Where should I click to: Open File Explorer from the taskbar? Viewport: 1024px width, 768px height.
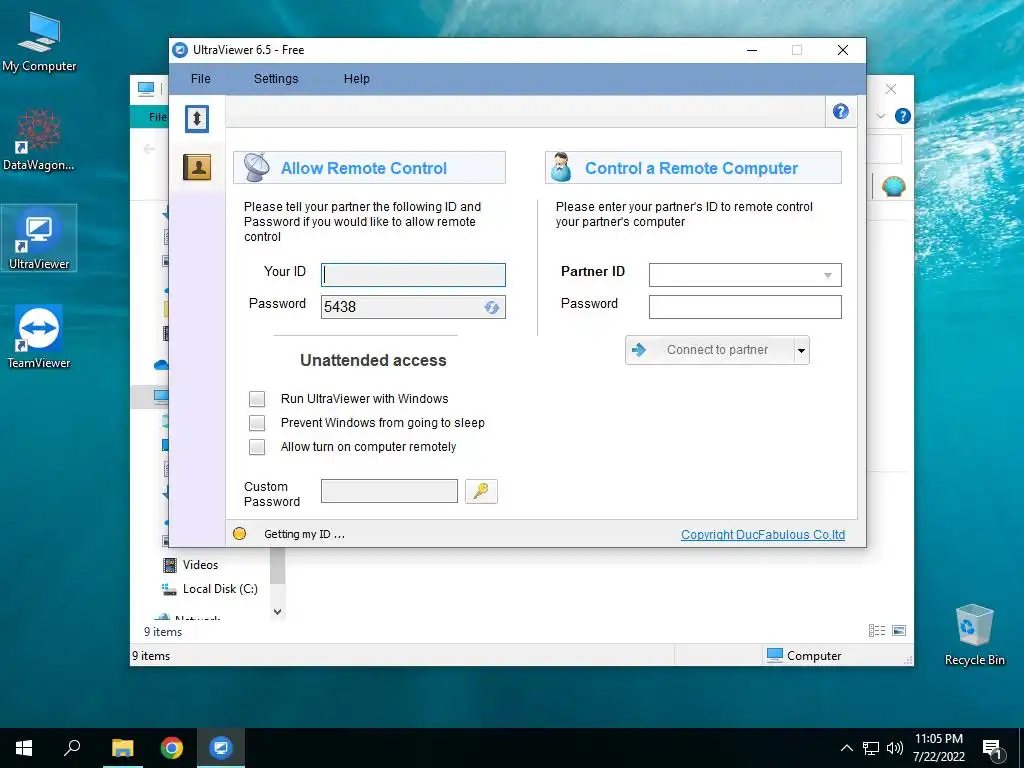point(122,748)
